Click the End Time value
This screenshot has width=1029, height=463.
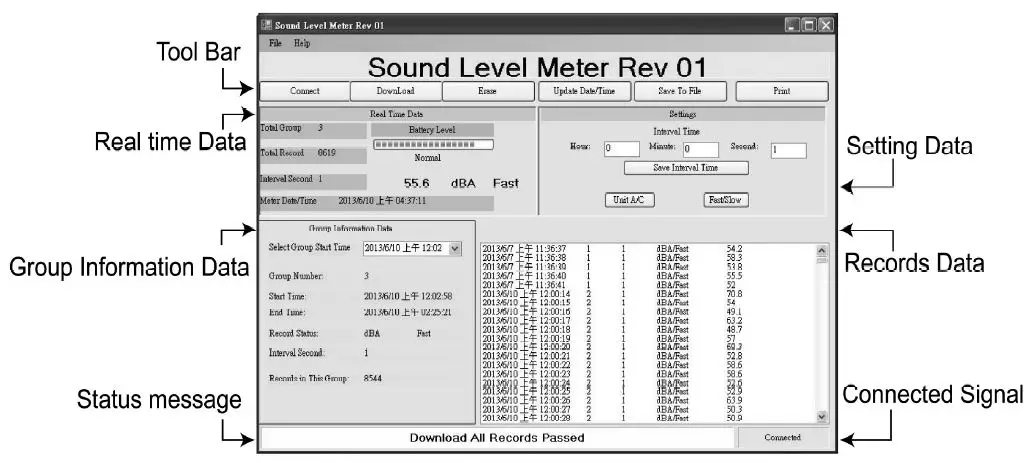408,312
